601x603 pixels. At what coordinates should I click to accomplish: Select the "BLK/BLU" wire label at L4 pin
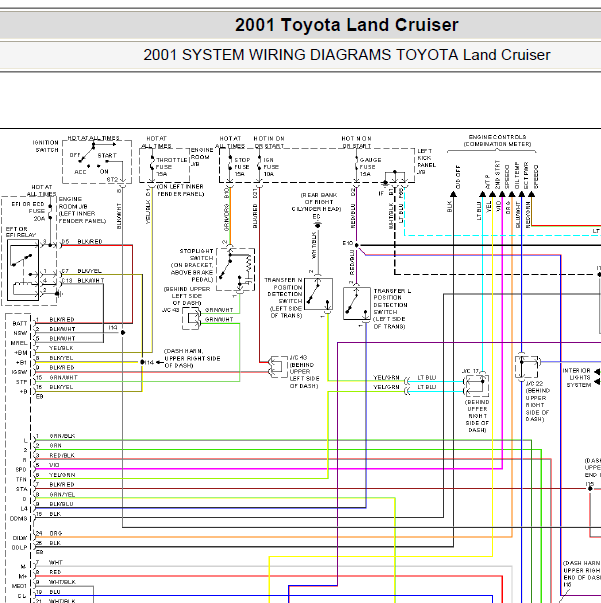[x=61, y=504]
